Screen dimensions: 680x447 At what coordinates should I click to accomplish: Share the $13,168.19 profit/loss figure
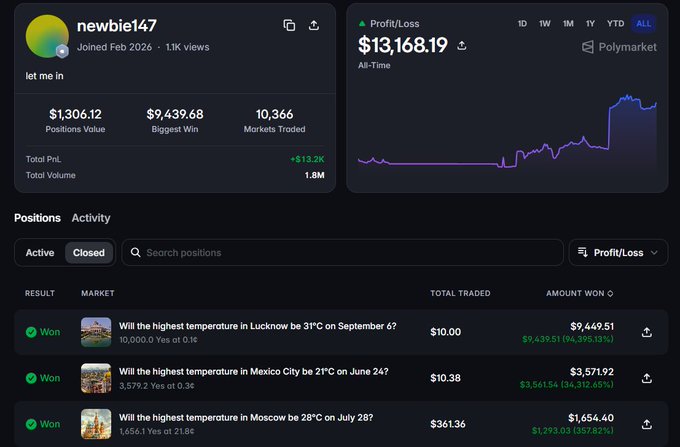click(x=462, y=46)
